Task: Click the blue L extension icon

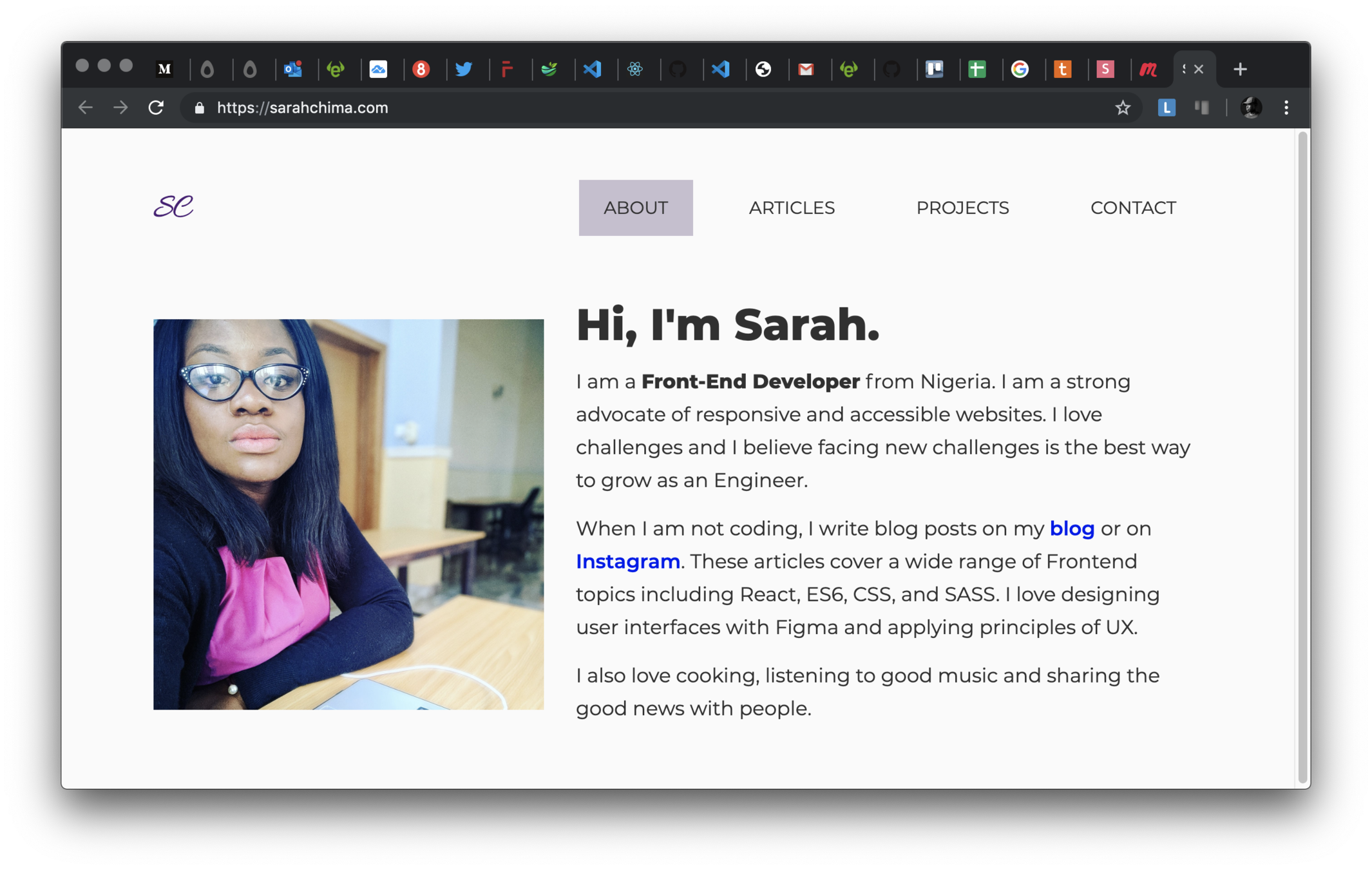Action: tap(1167, 108)
